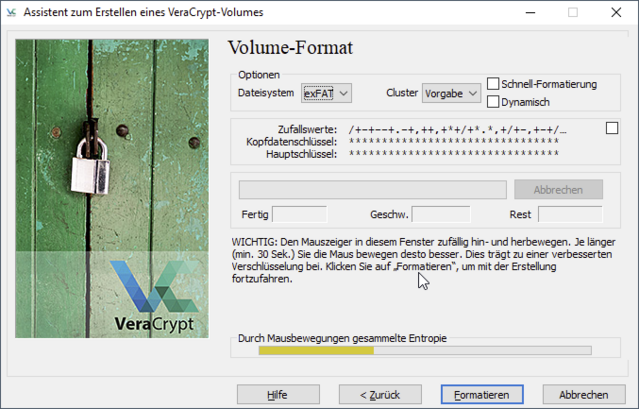Expand the Cluster dropdown set to Vorgabe

pyautogui.click(x=451, y=93)
